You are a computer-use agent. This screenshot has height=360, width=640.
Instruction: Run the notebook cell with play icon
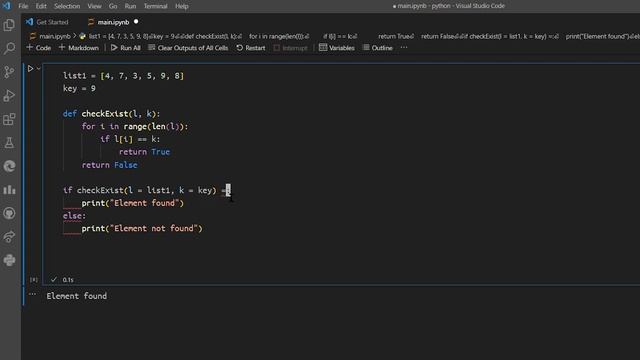click(30, 69)
